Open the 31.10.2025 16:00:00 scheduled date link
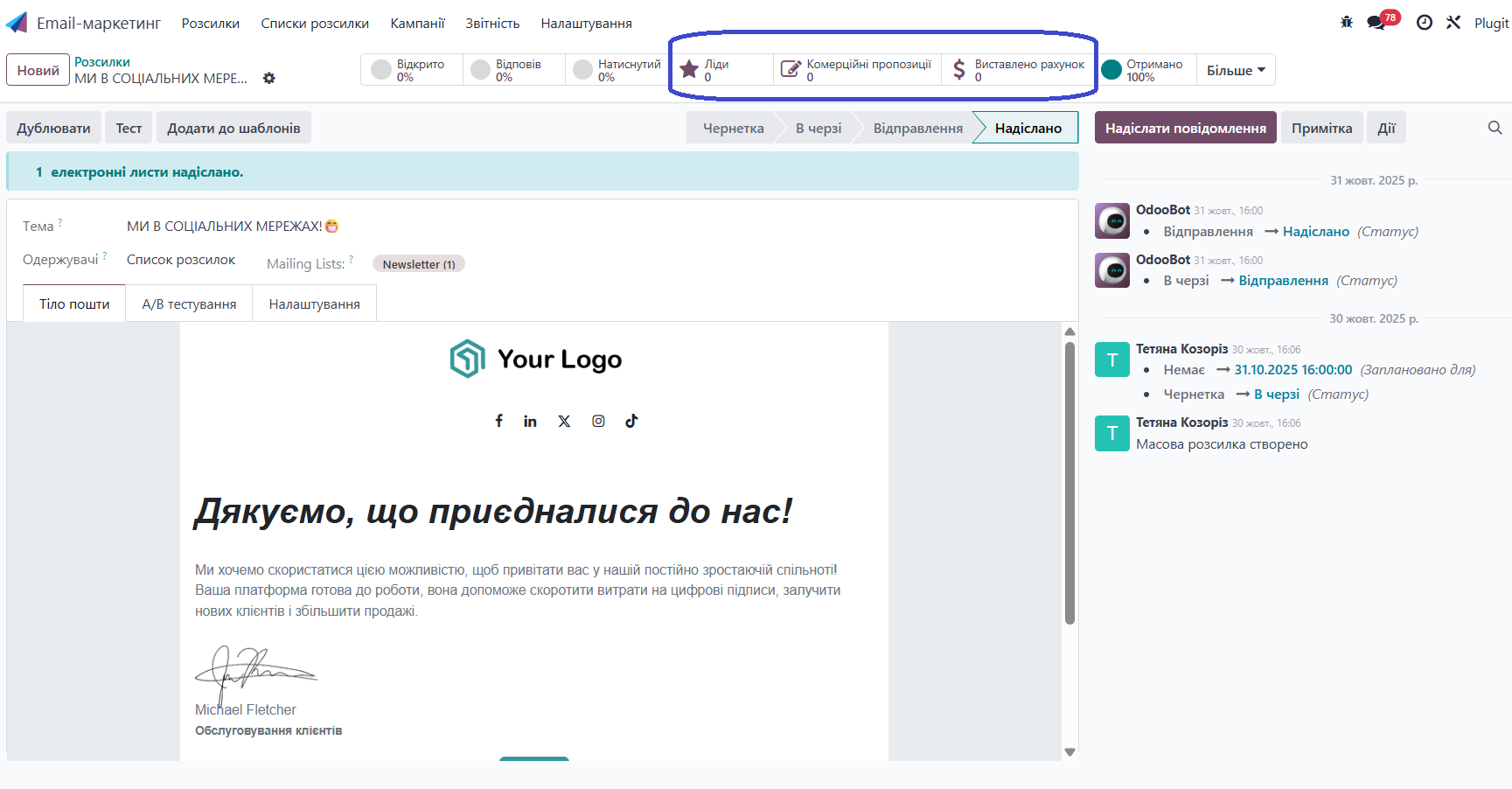This screenshot has width=1512, height=789. point(1293,369)
